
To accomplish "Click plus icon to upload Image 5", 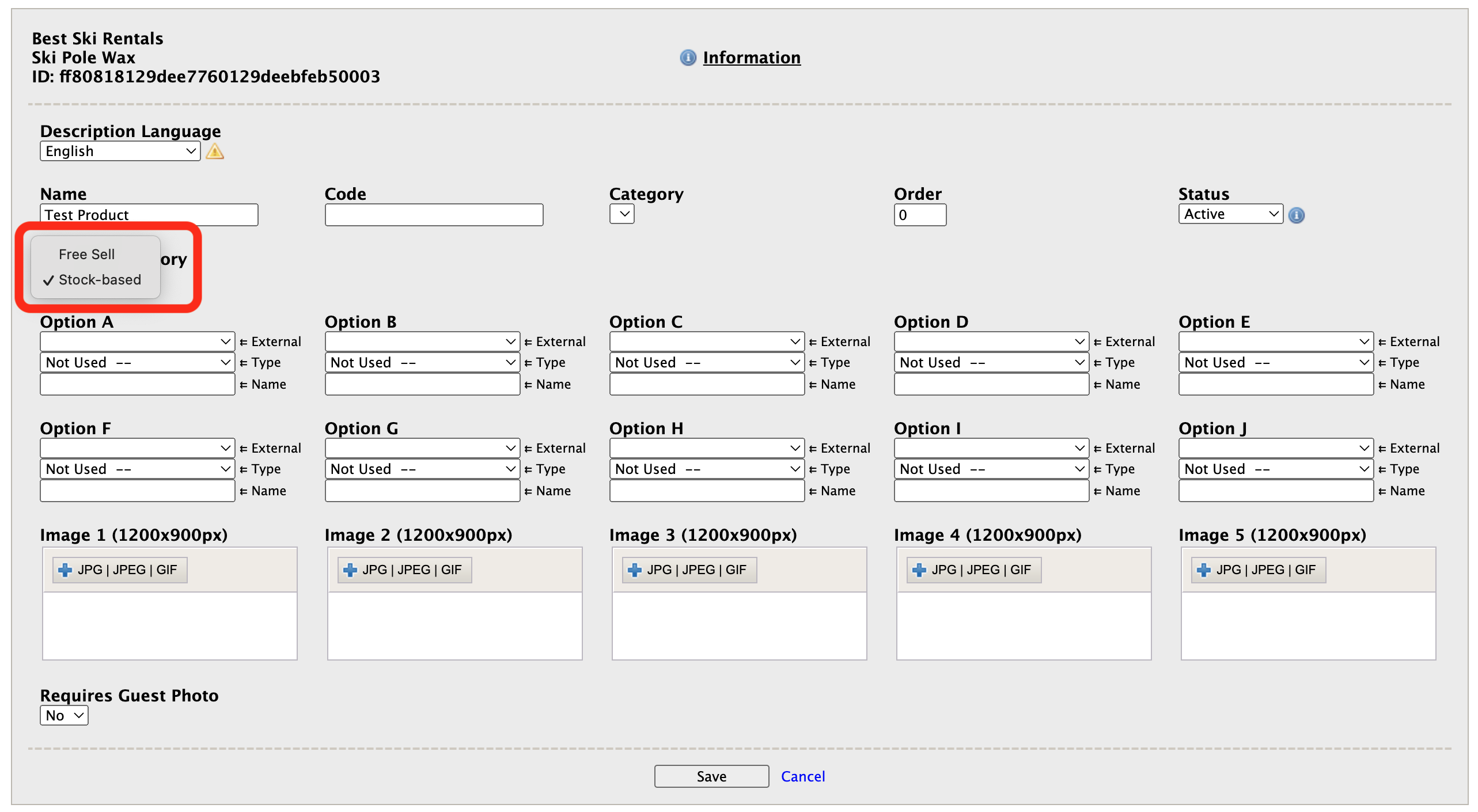I will coord(1203,570).
